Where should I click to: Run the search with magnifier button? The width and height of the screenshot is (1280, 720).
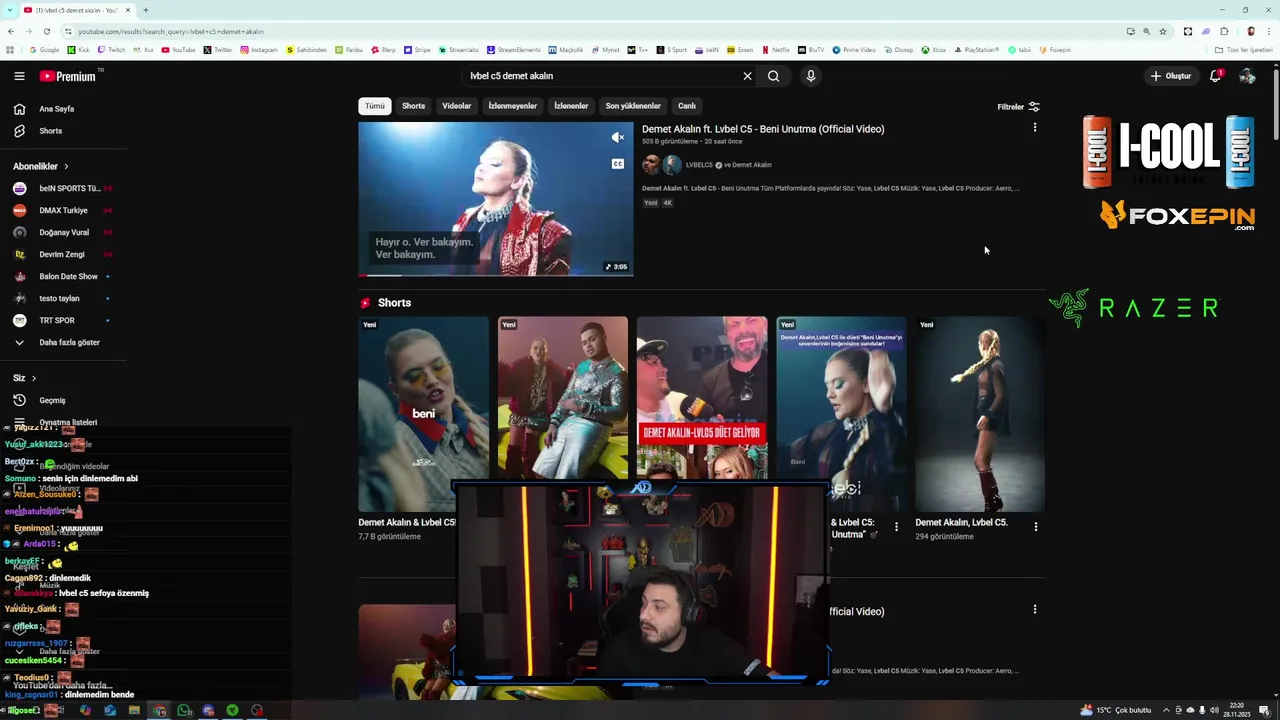pyautogui.click(x=773, y=76)
